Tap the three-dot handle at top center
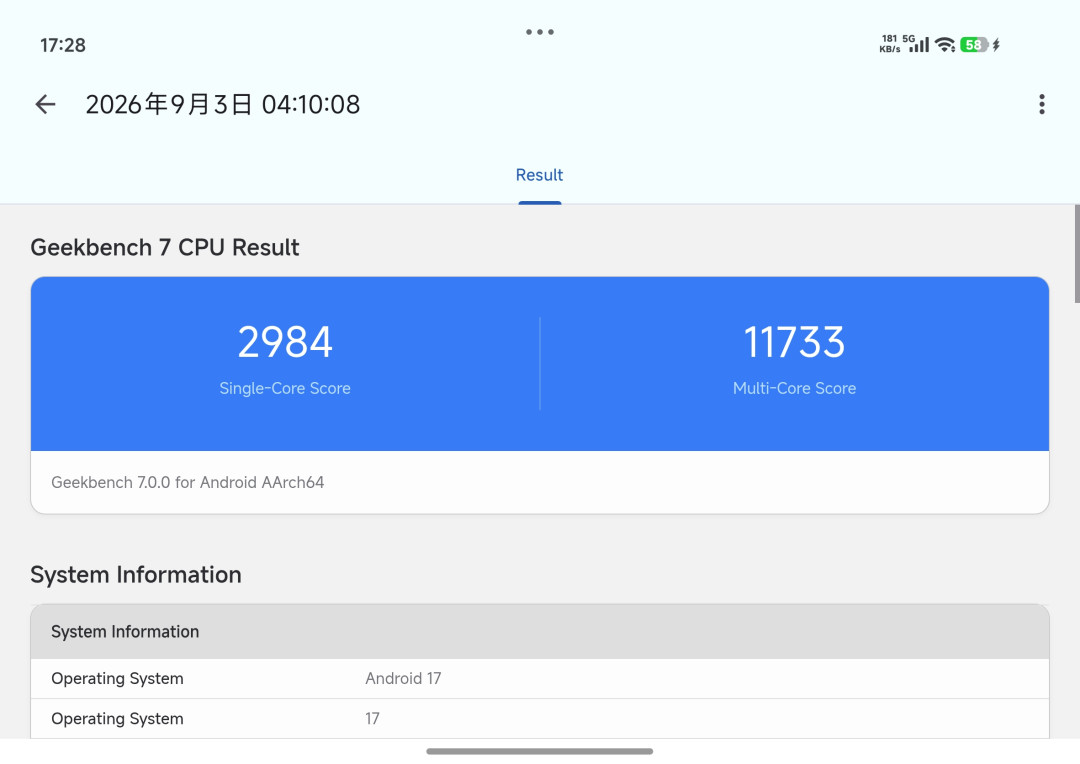Image resolution: width=1080 pixels, height=764 pixels. (x=539, y=32)
